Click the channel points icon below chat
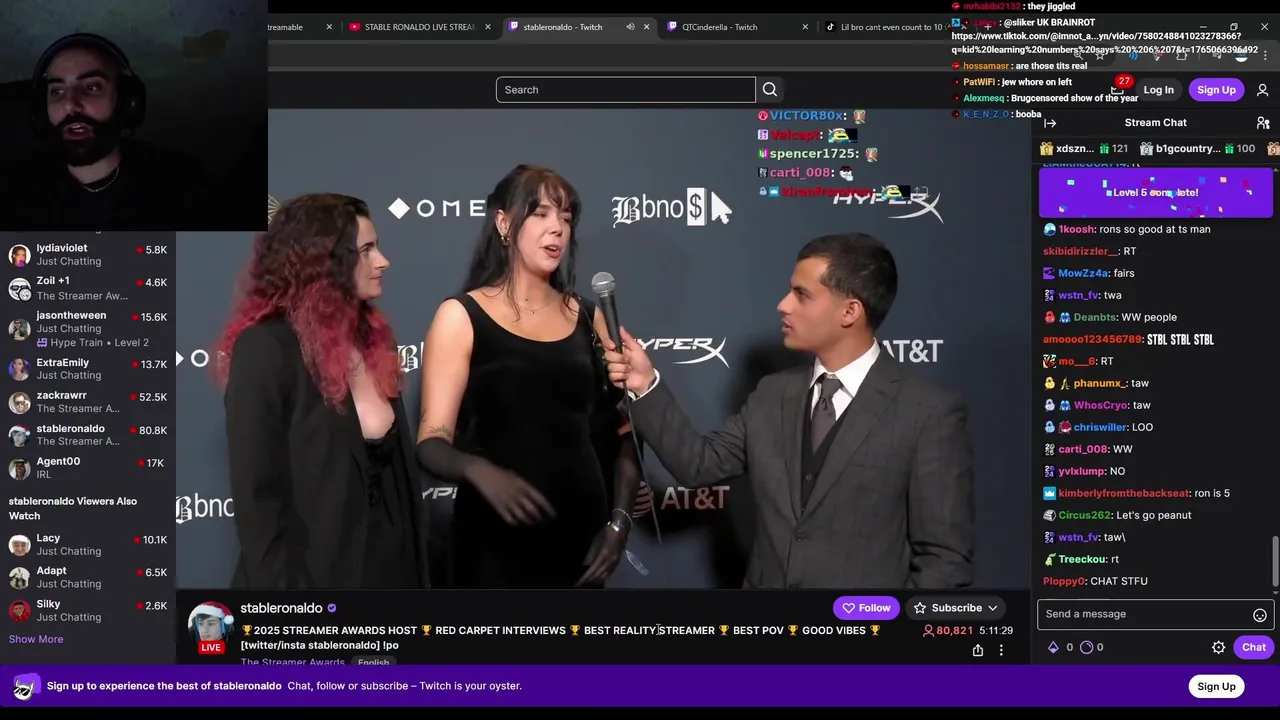1280x720 pixels. tap(1087, 647)
